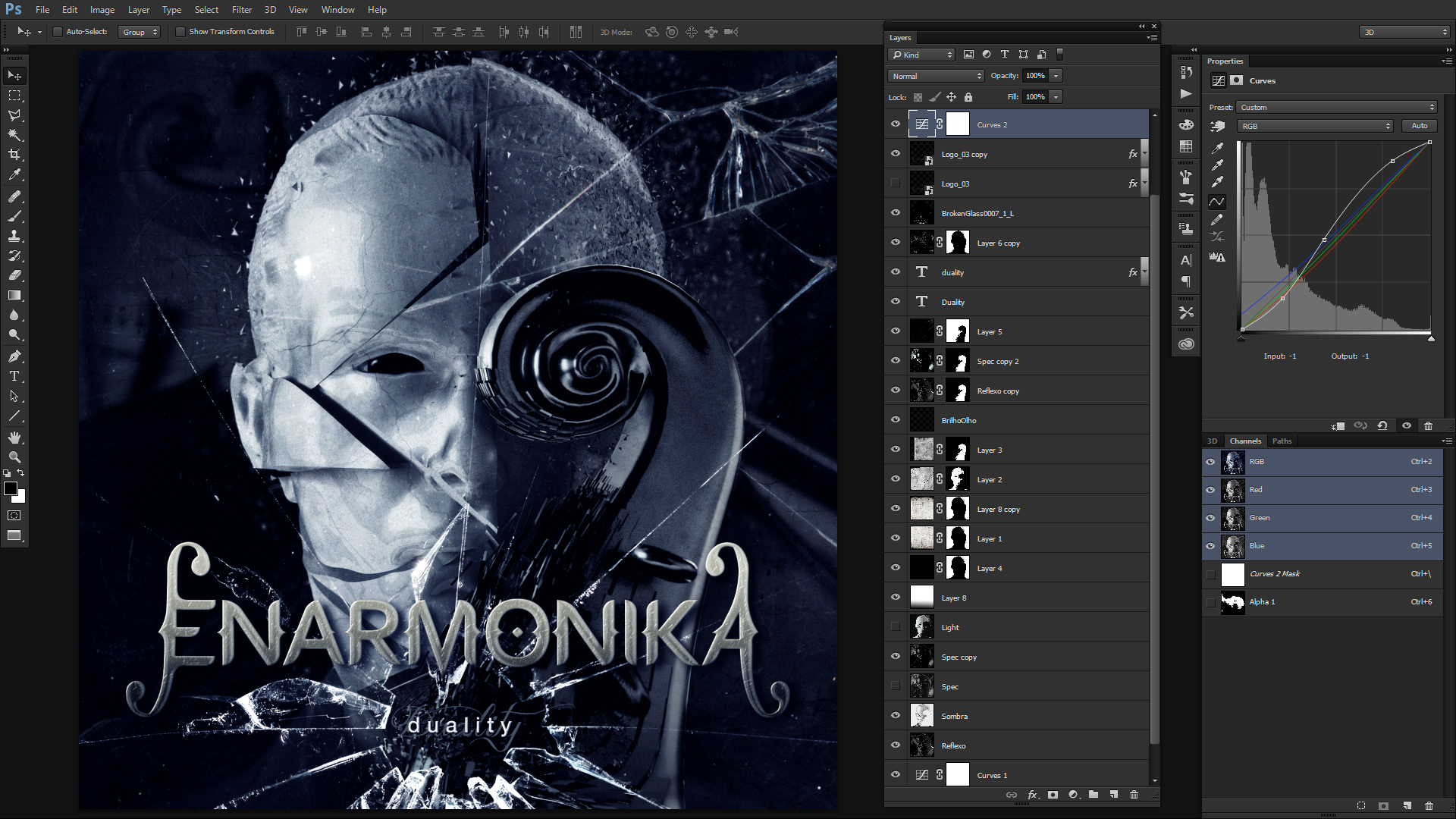Image resolution: width=1456 pixels, height=819 pixels.
Task: Hide the BrokenGlass0007_1_L layer
Action: (896, 213)
